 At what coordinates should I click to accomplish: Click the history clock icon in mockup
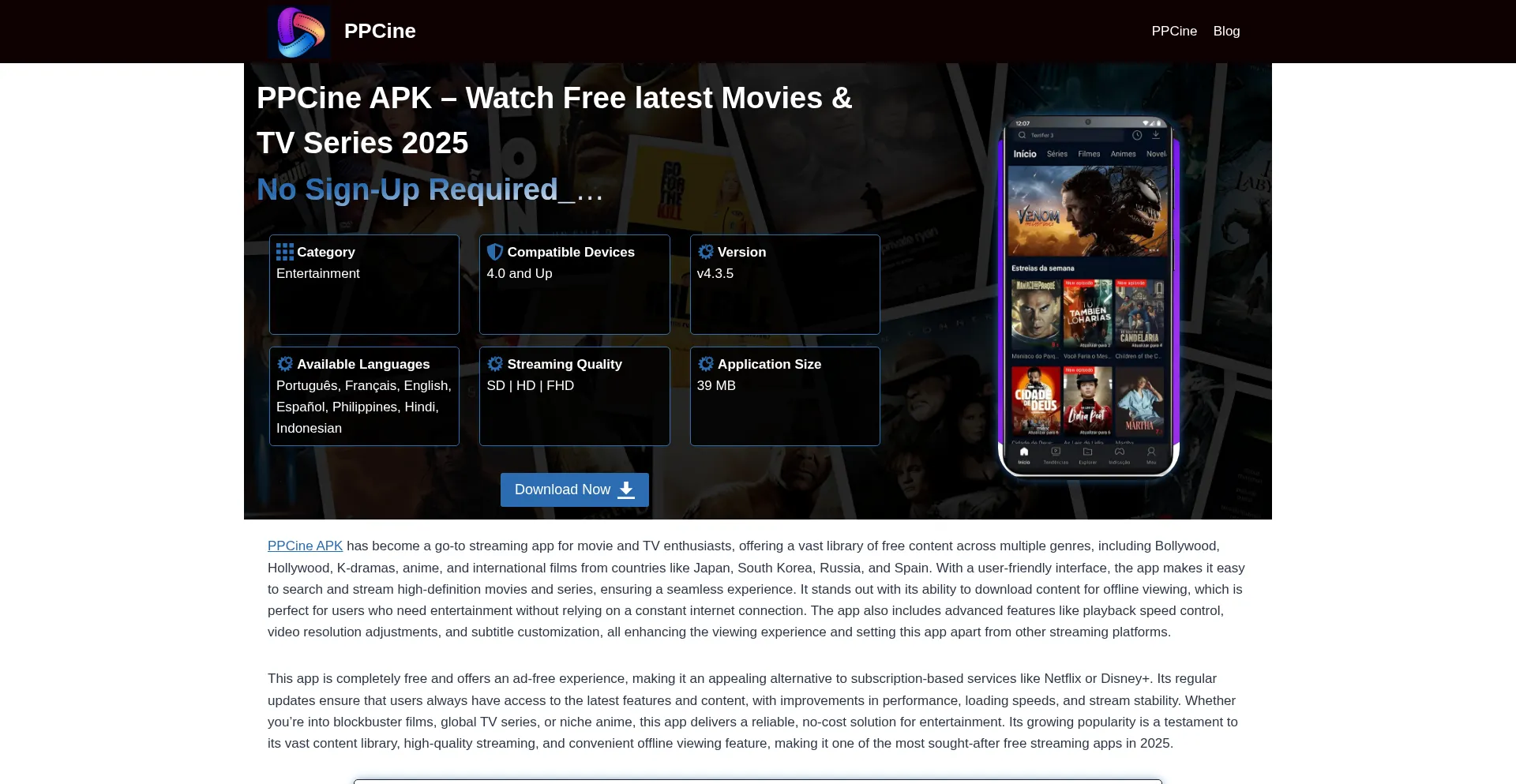pos(1137,135)
